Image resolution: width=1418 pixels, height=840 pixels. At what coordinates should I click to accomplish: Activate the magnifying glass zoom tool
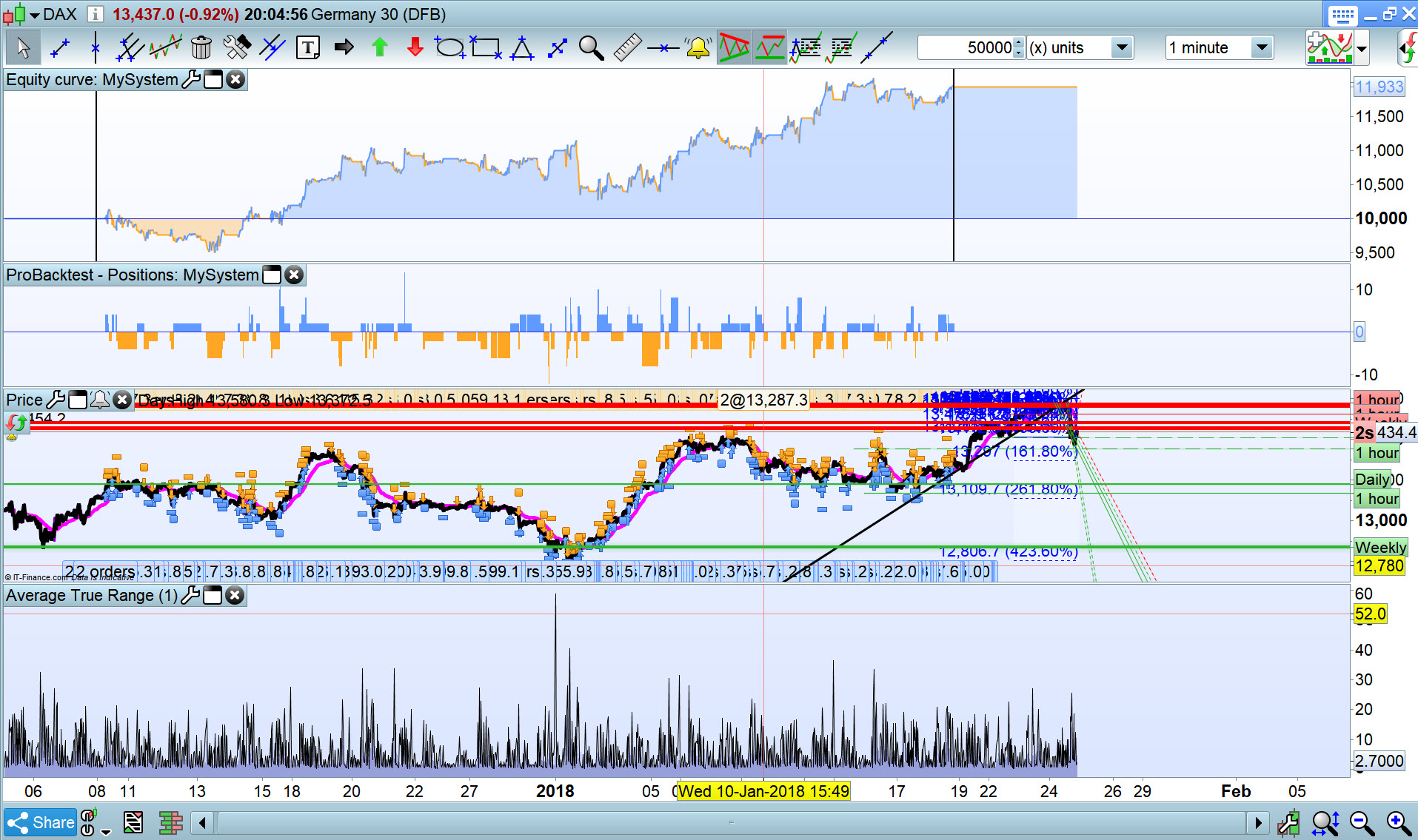pos(591,48)
